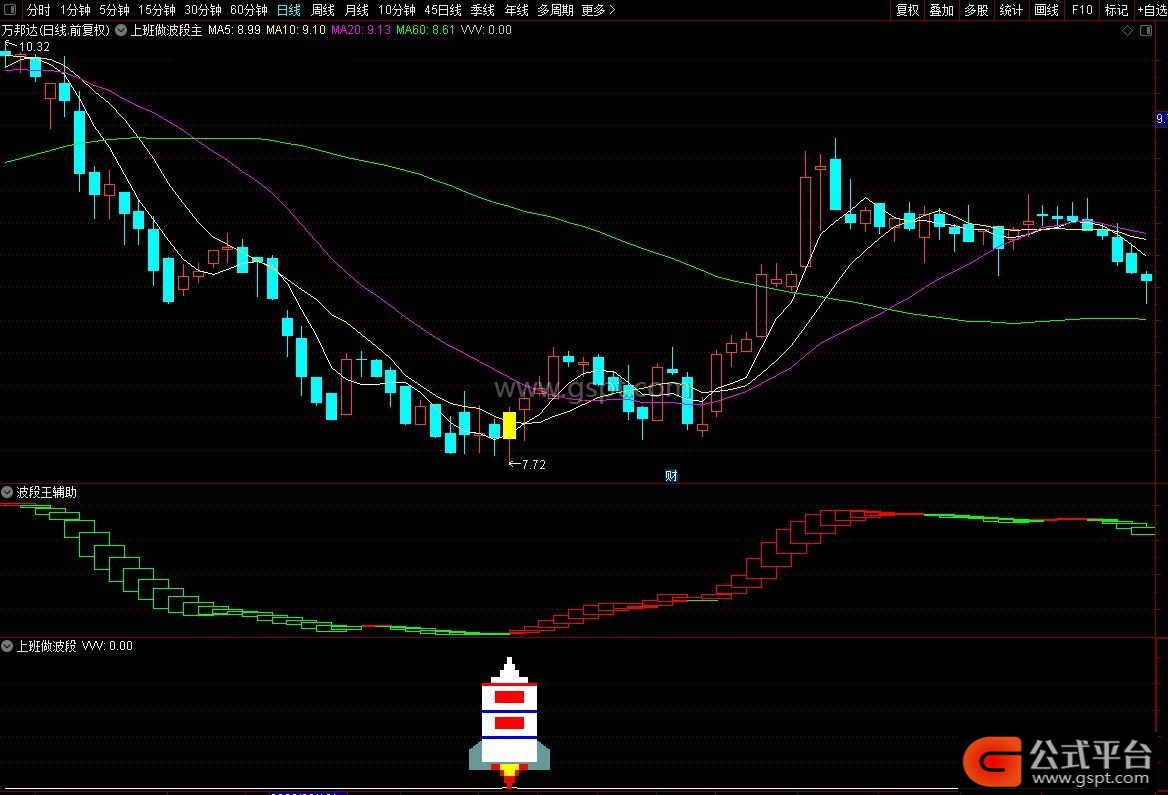The height and width of the screenshot is (795, 1168).
Task: Click the yellow highlighted candlestick
Action: (510, 426)
